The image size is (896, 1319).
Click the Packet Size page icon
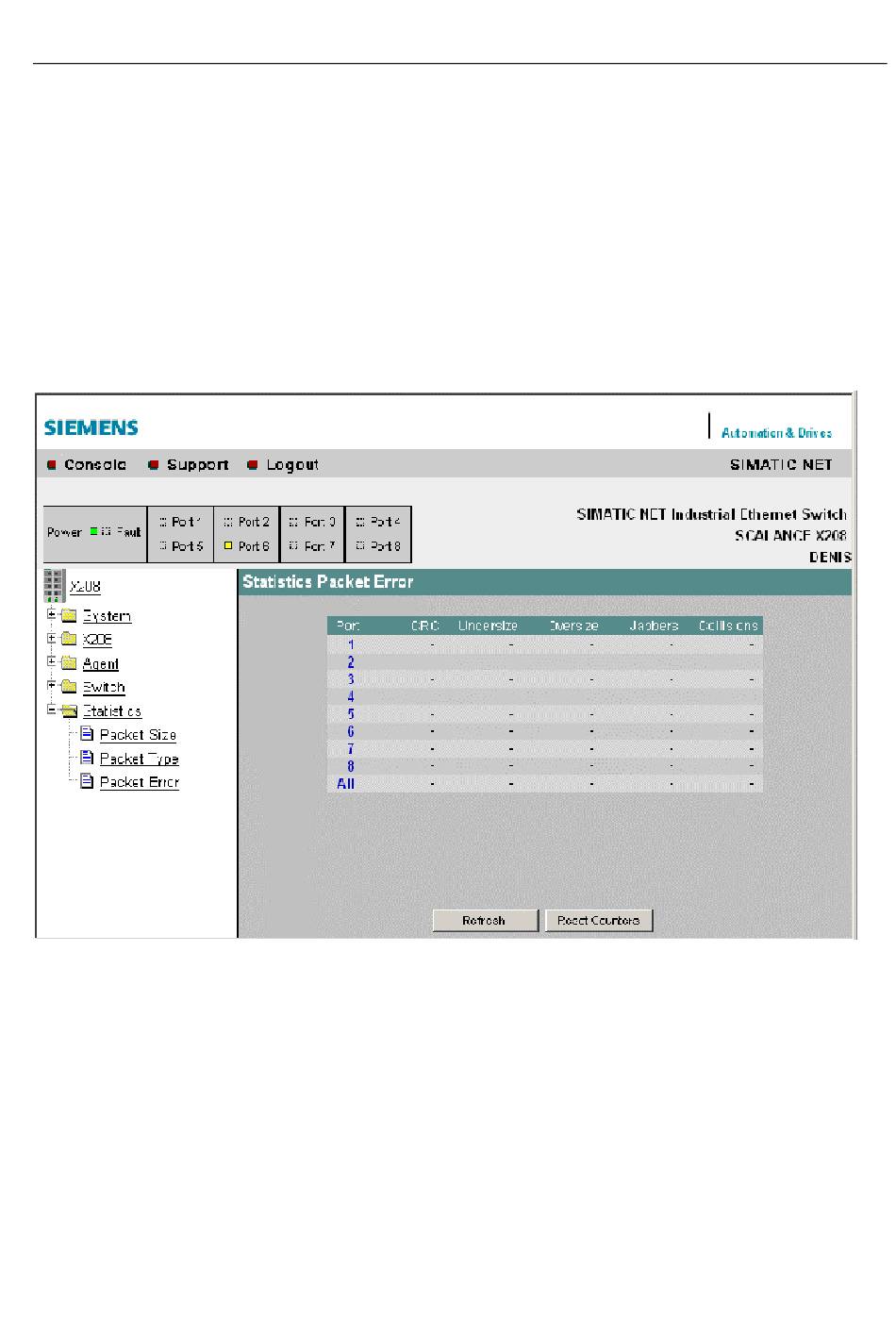click(x=87, y=733)
